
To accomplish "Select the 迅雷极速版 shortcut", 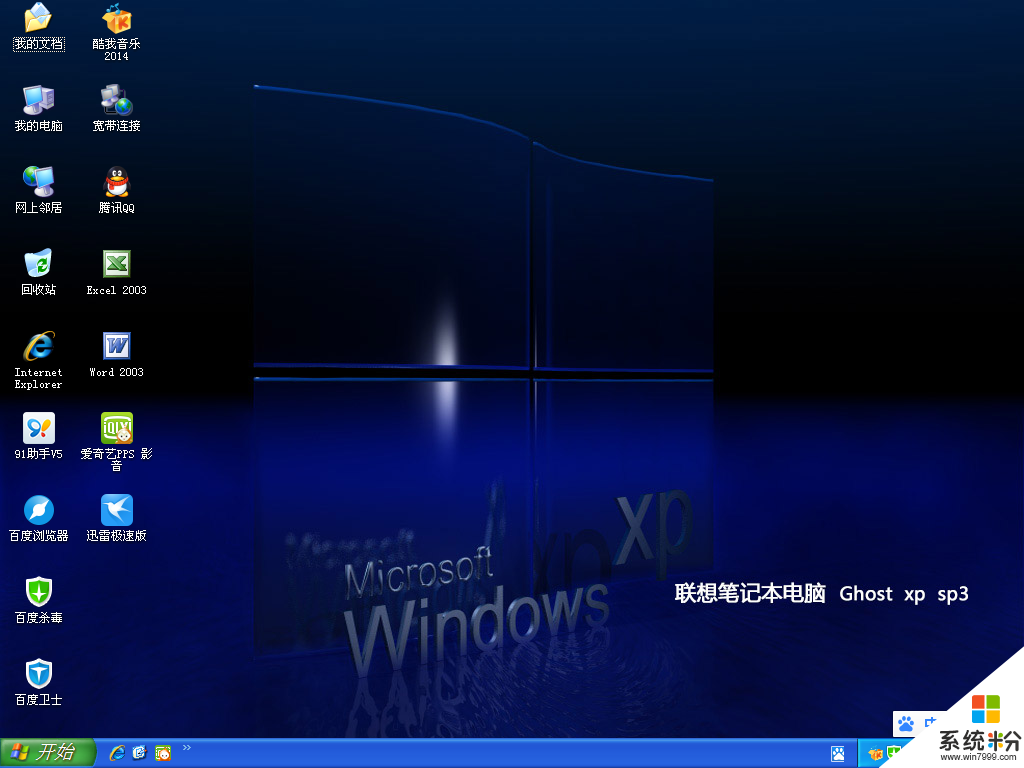I will click(116, 510).
